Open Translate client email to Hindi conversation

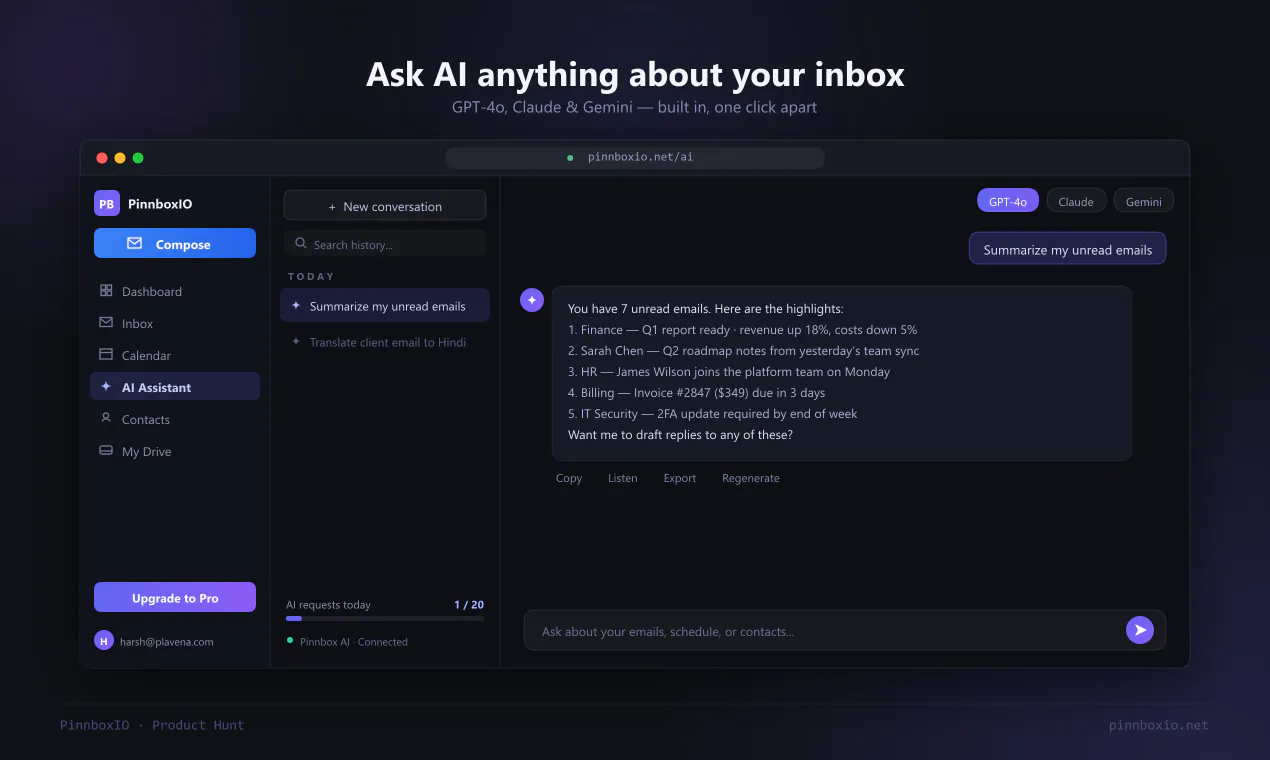pyautogui.click(x=385, y=342)
